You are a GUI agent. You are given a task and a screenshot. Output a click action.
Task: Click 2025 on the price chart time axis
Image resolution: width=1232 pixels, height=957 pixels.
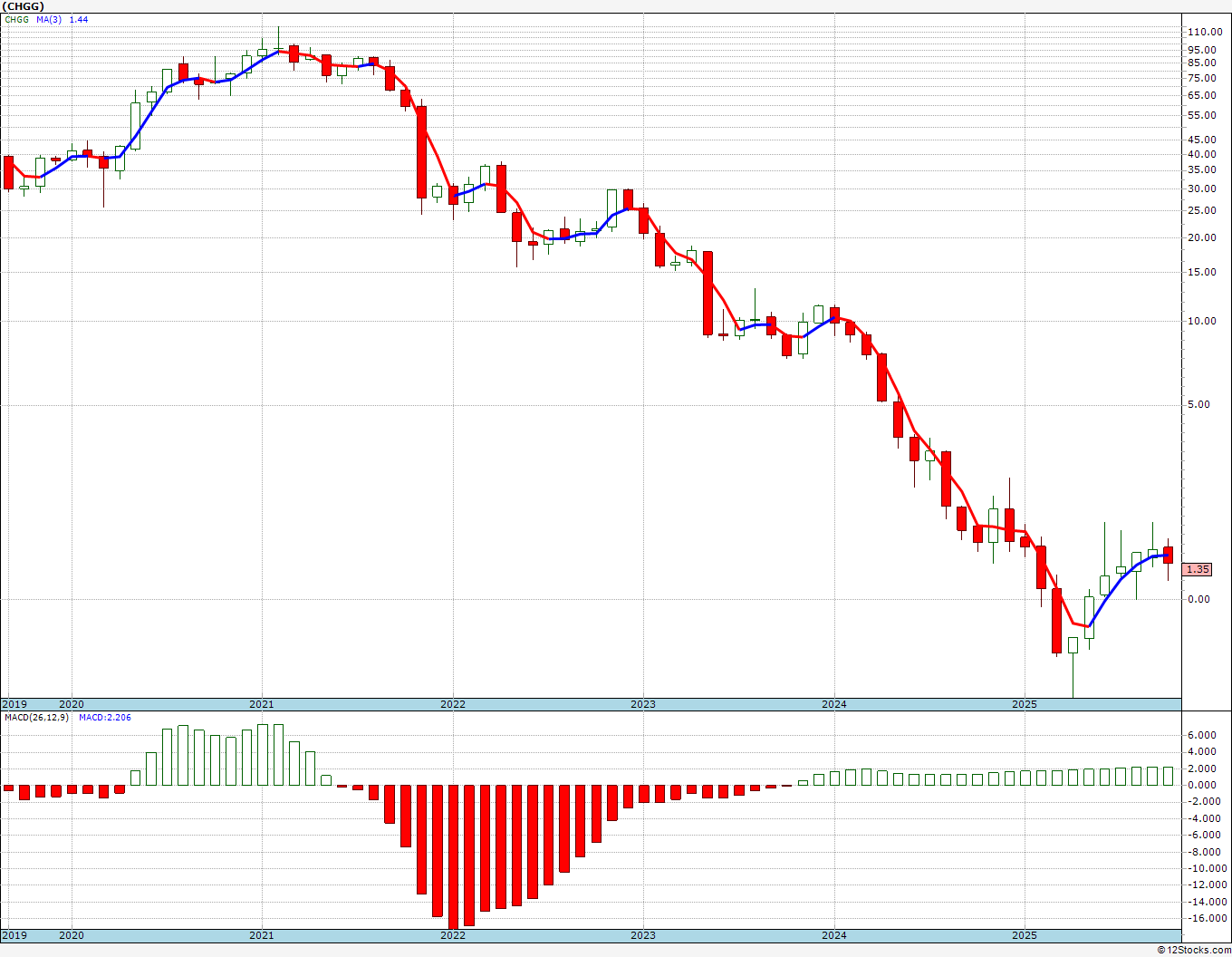pos(1025,704)
